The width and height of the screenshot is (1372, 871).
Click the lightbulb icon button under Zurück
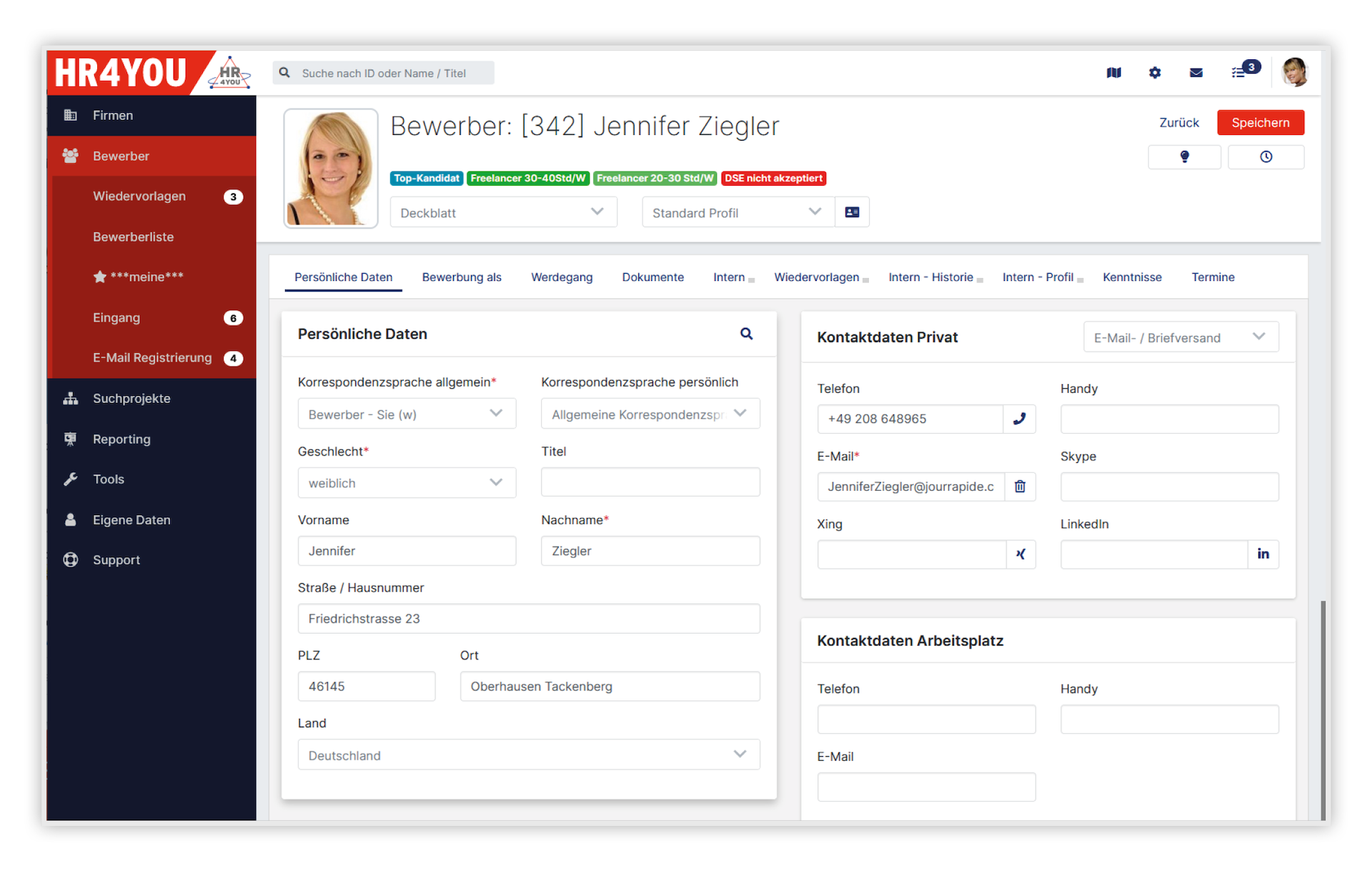point(1184,156)
